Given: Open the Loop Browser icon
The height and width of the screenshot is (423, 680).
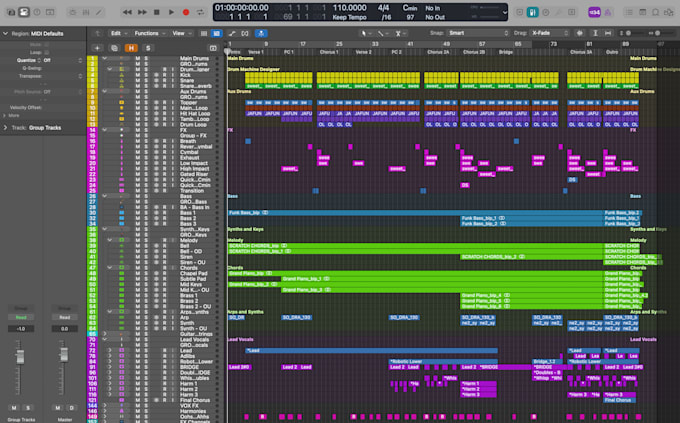Looking at the screenshot, I should pos(656,12).
